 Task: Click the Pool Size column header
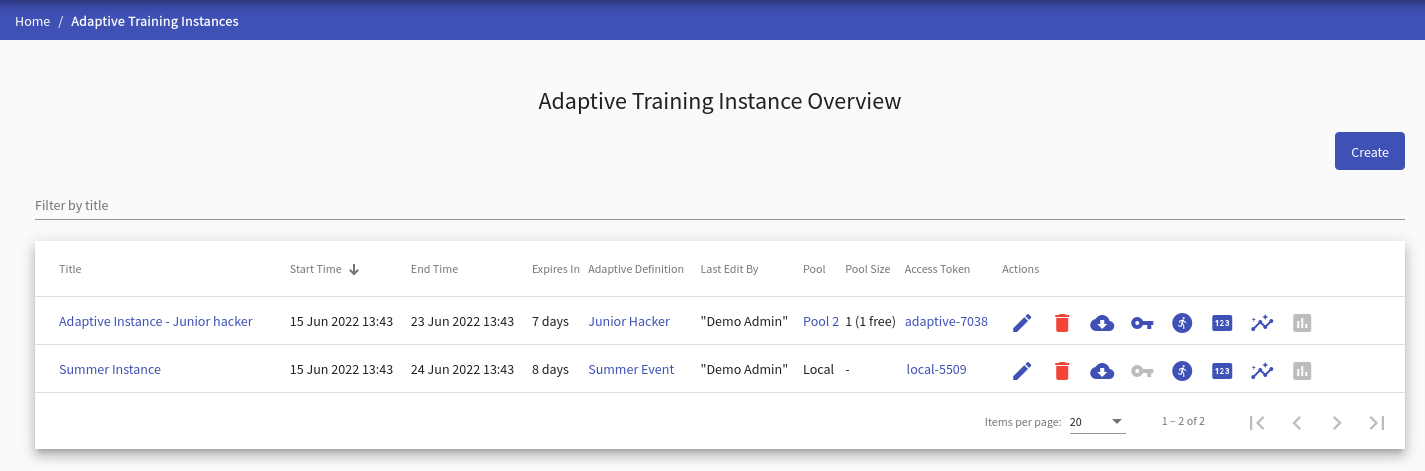click(x=868, y=269)
